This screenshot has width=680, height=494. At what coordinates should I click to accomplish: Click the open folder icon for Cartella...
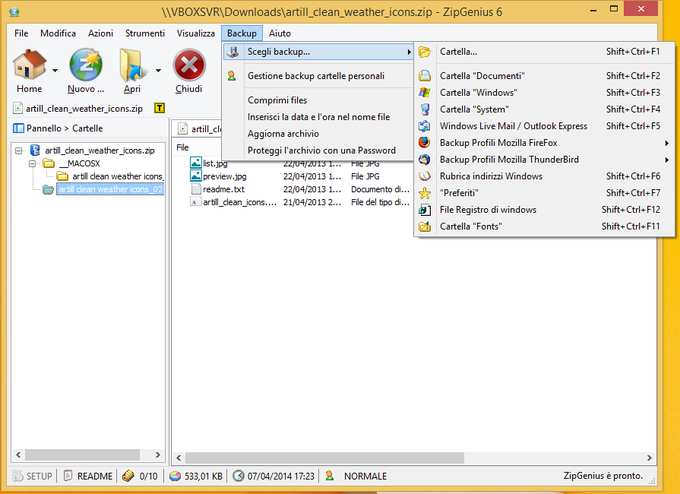click(x=425, y=52)
